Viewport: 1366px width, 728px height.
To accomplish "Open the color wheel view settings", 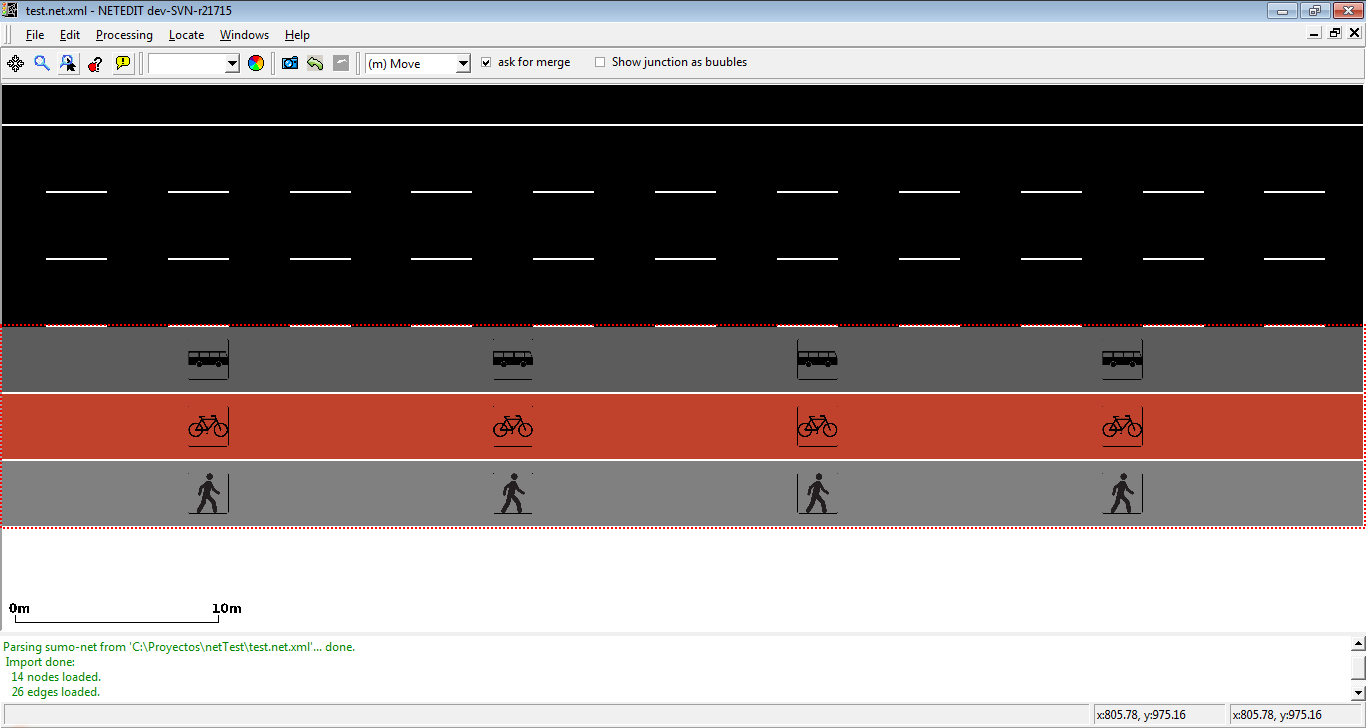I will (x=256, y=63).
